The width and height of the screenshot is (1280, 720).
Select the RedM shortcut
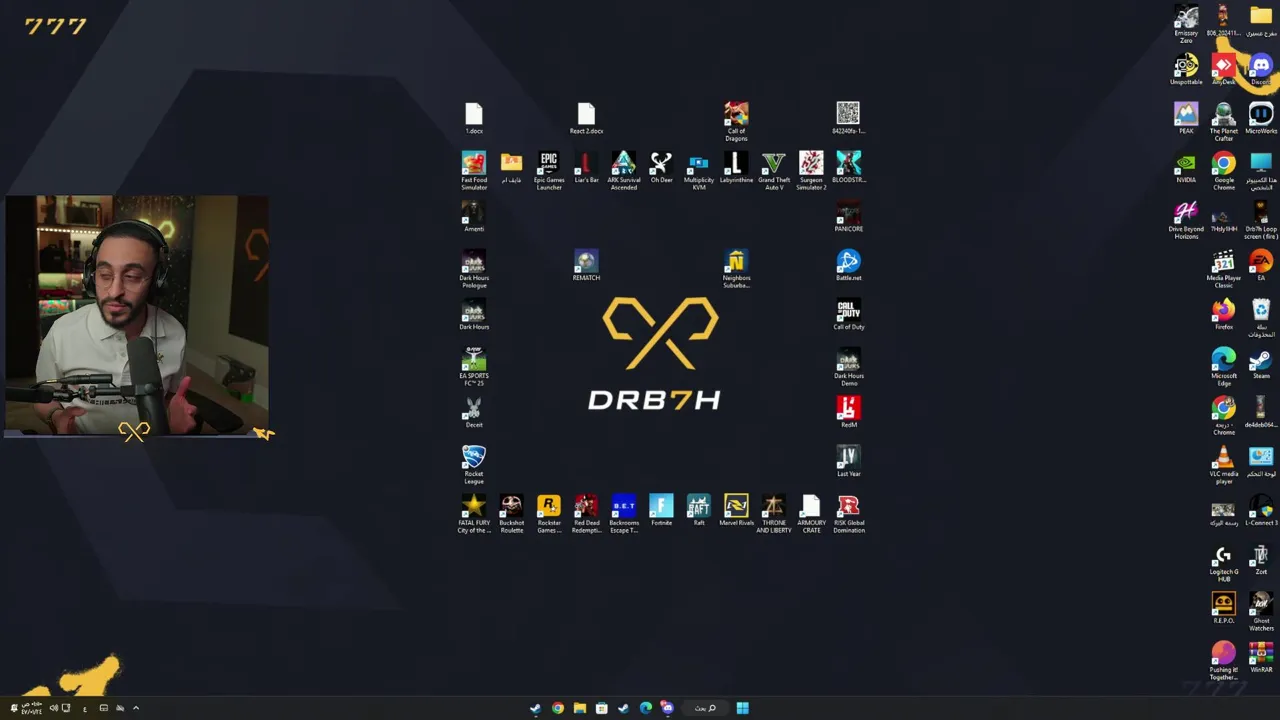point(848,412)
